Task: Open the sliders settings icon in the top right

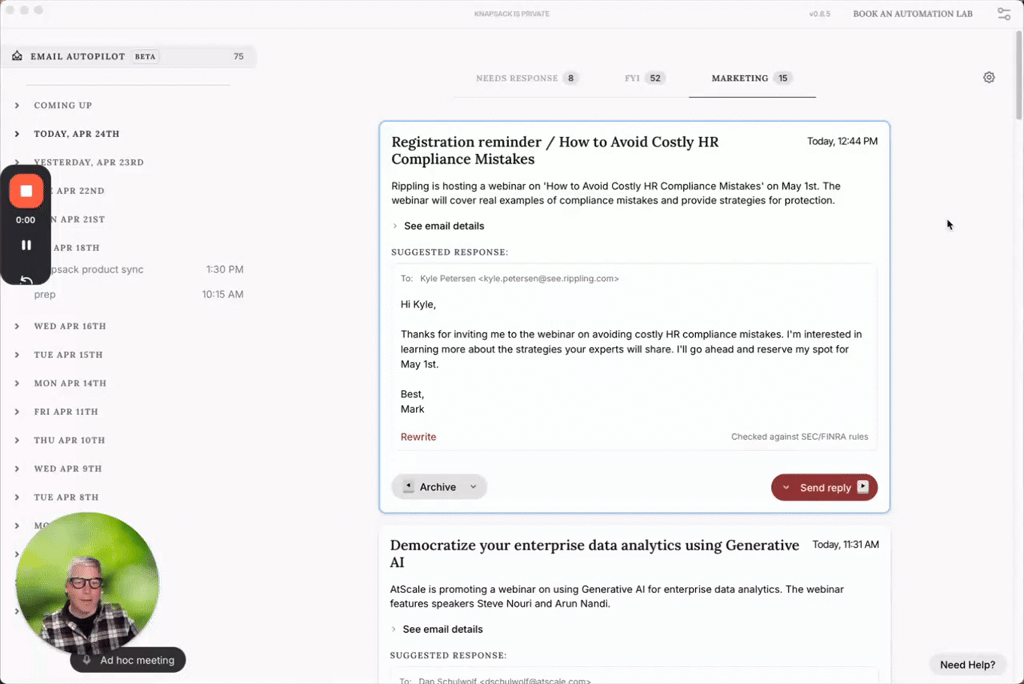Action: 1004,14
